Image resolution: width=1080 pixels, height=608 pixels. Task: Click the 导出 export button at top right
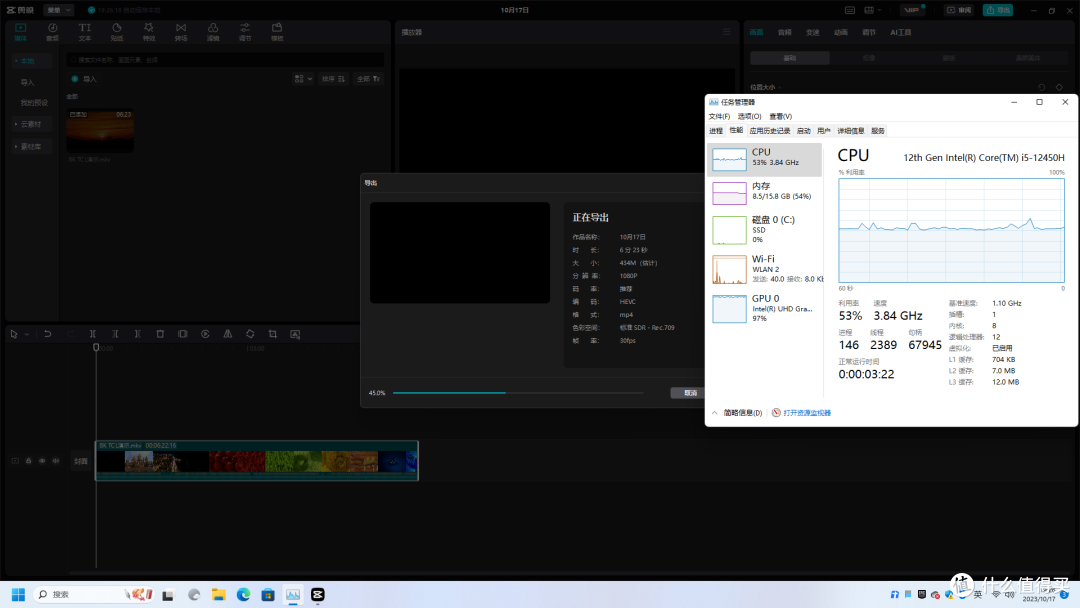coord(998,10)
